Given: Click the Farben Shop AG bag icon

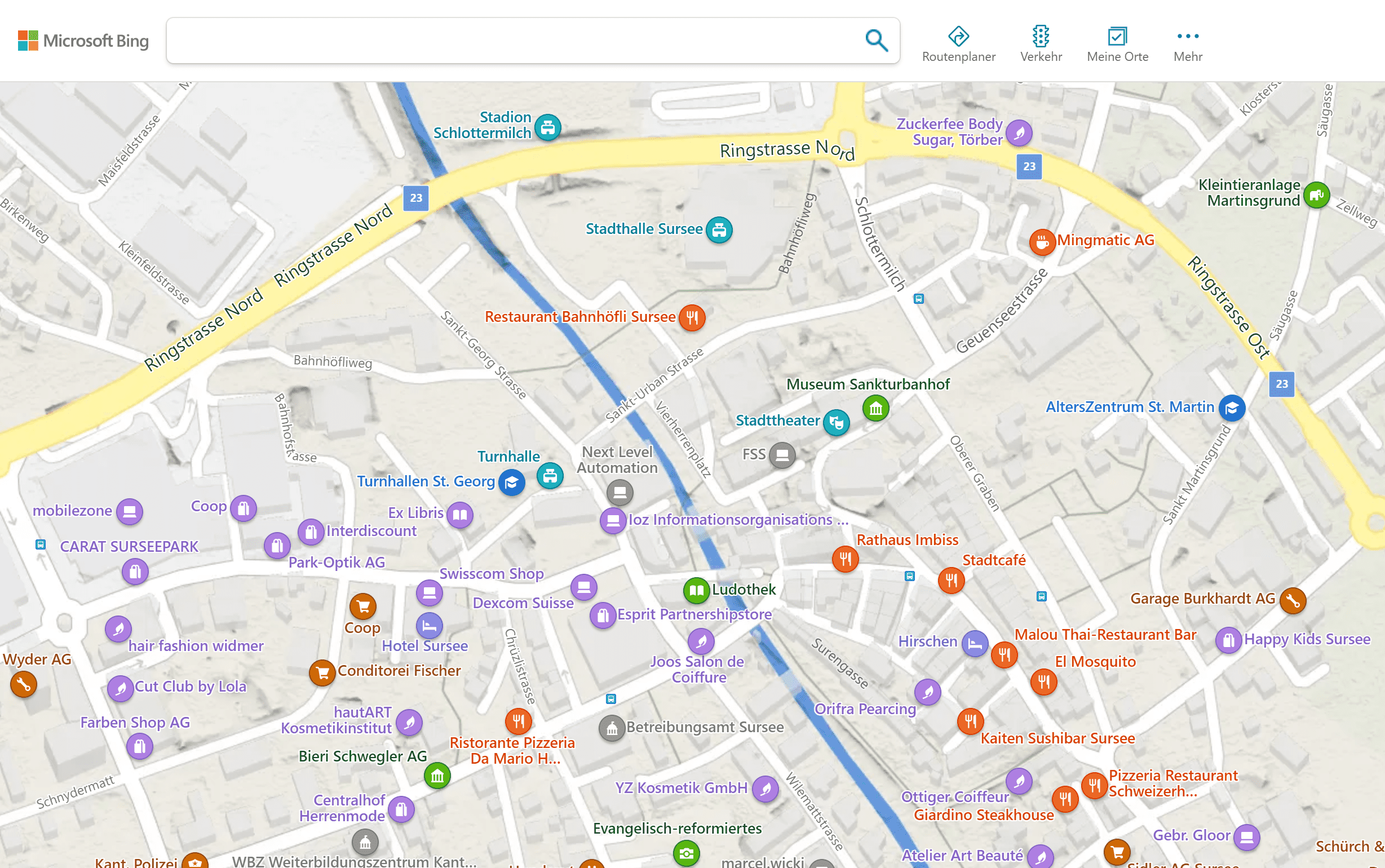Looking at the screenshot, I should (139, 747).
